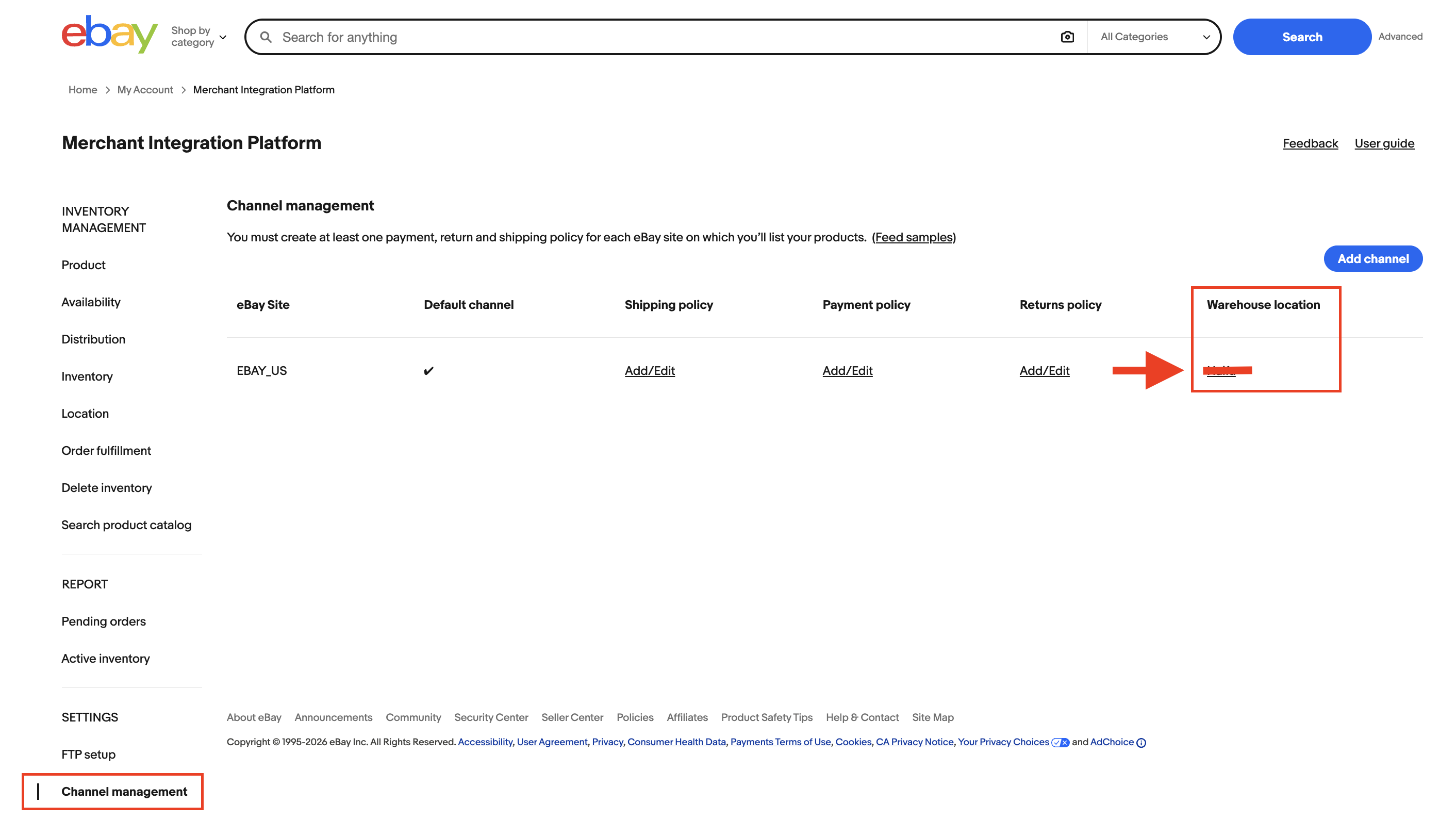Open Add/Edit under Payment policy
The width and height of the screenshot is (1456, 820).
(847, 371)
